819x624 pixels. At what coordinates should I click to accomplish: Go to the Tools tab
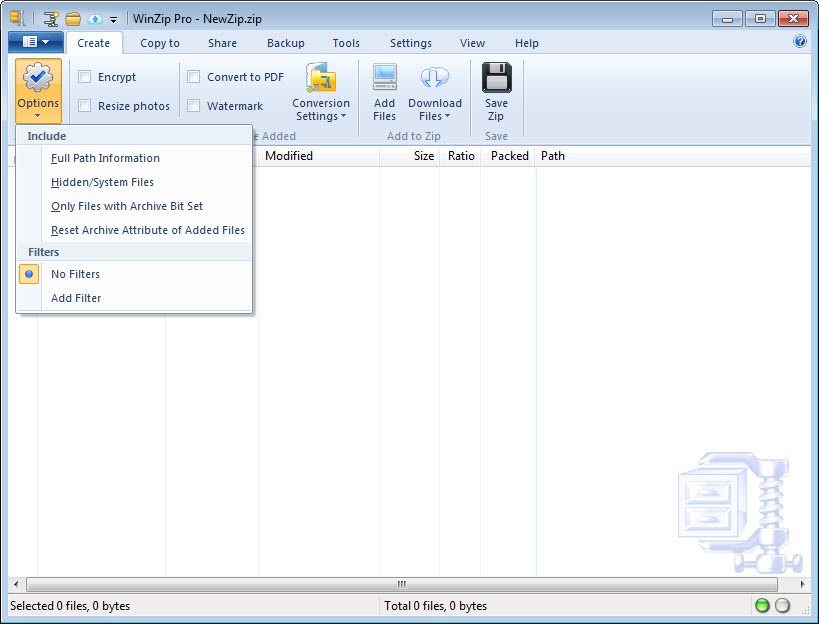(x=346, y=43)
